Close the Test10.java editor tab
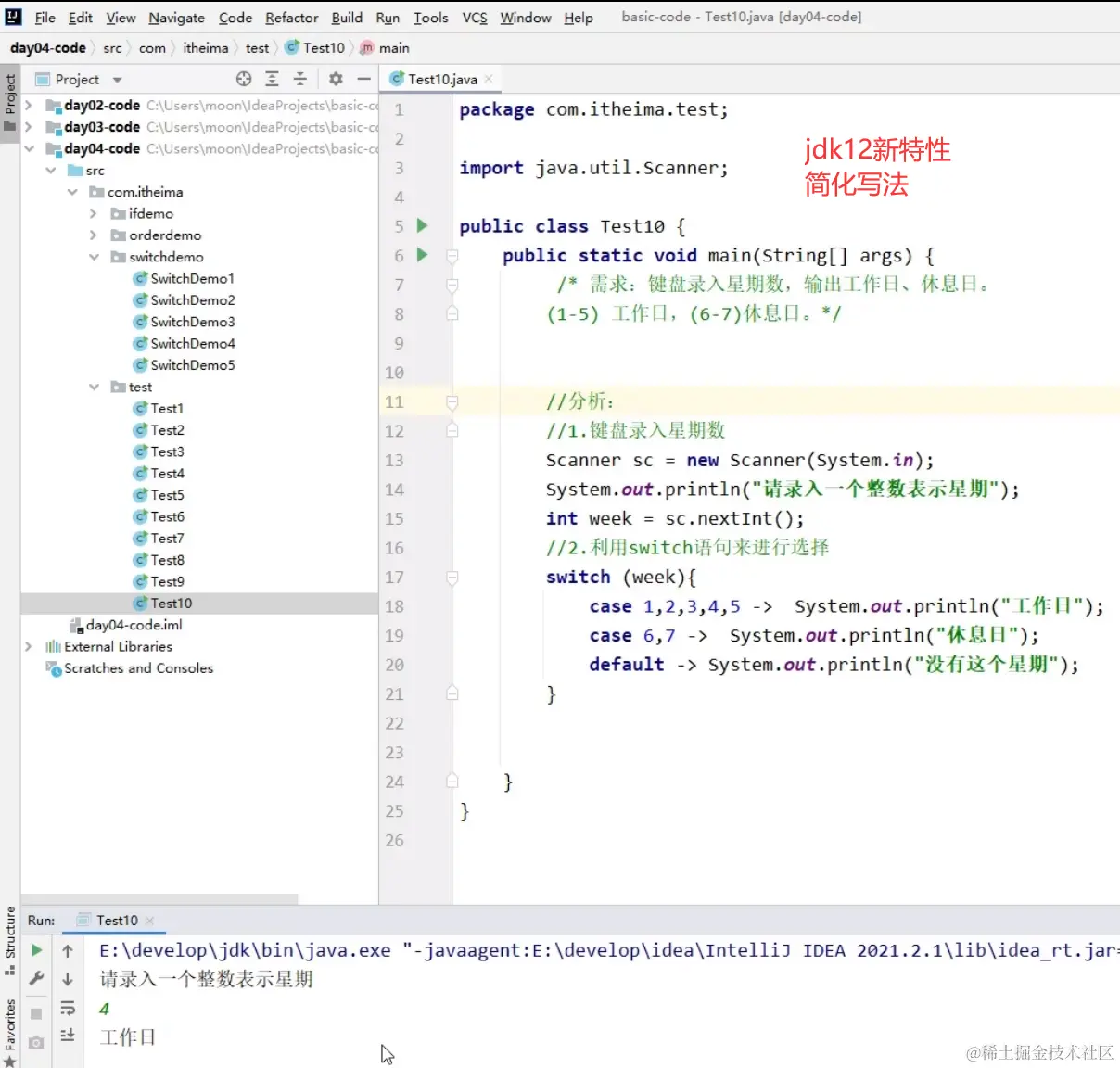Viewport: 1120px width, 1068px height. (489, 79)
